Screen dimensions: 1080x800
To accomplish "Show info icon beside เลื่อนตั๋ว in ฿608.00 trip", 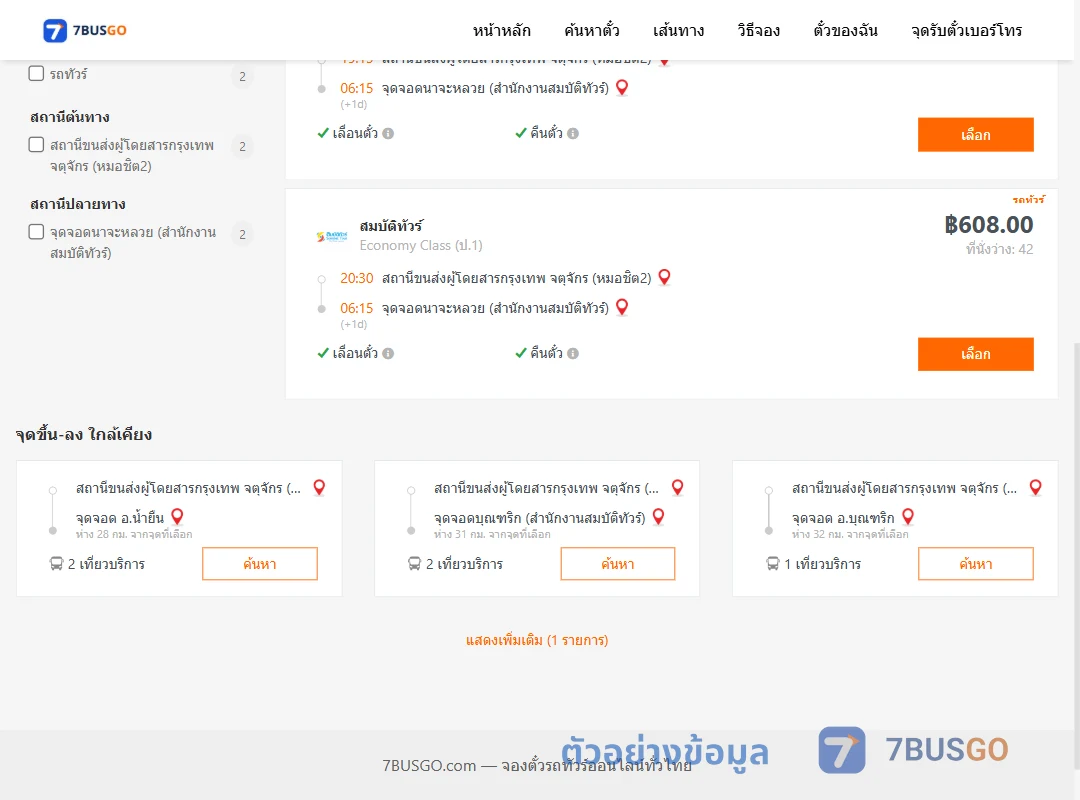I will point(388,353).
